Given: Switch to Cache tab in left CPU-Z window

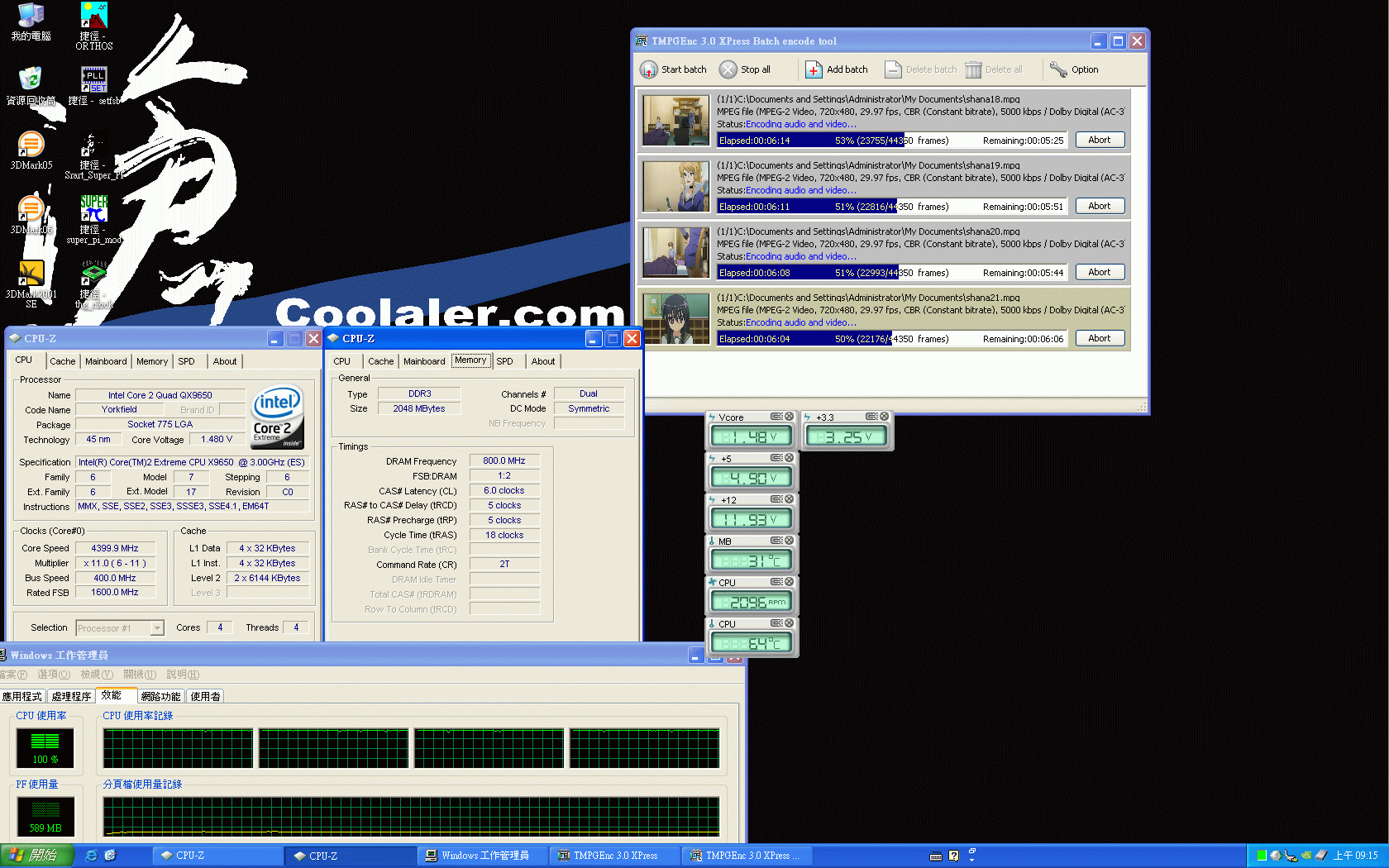Looking at the screenshot, I should point(62,361).
